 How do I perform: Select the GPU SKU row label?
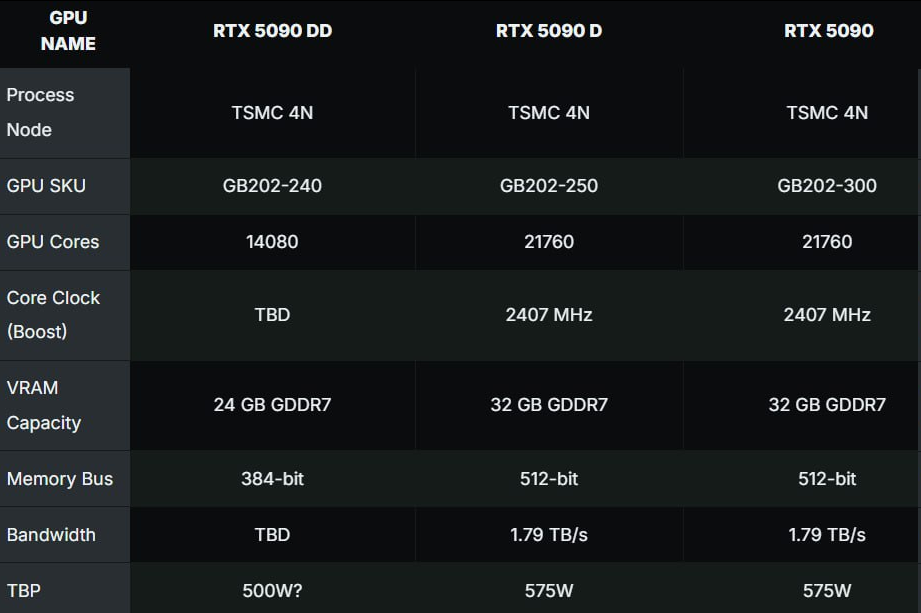pyautogui.click(x=46, y=186)
